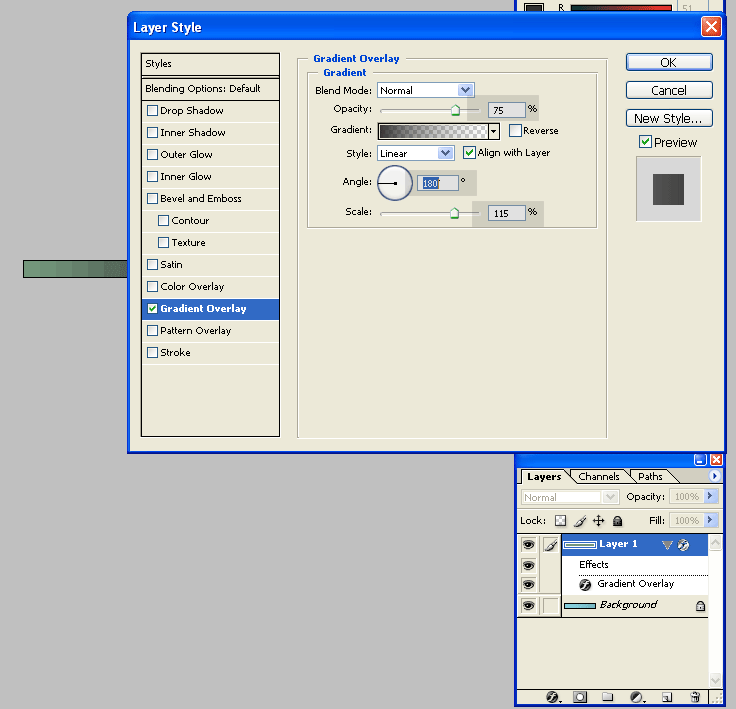Viewport: 736px width, 709px height.
Task: Hide Layer 1 with its eye icon
Action: tap(528, 545)
